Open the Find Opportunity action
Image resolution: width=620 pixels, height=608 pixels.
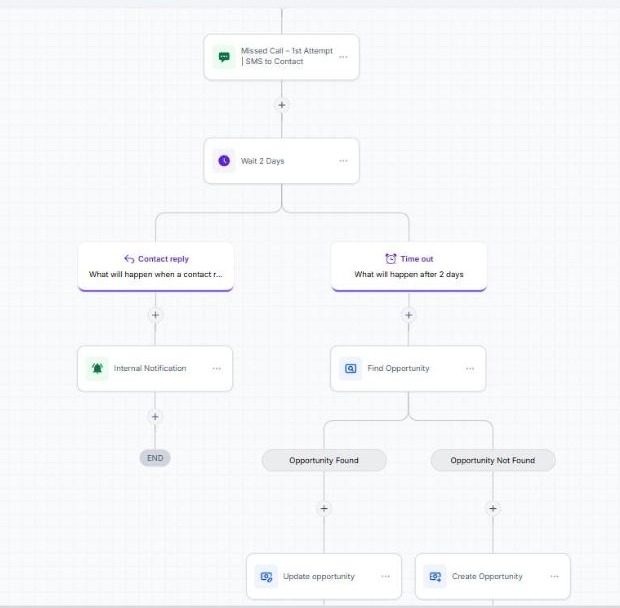coord(408,368)
